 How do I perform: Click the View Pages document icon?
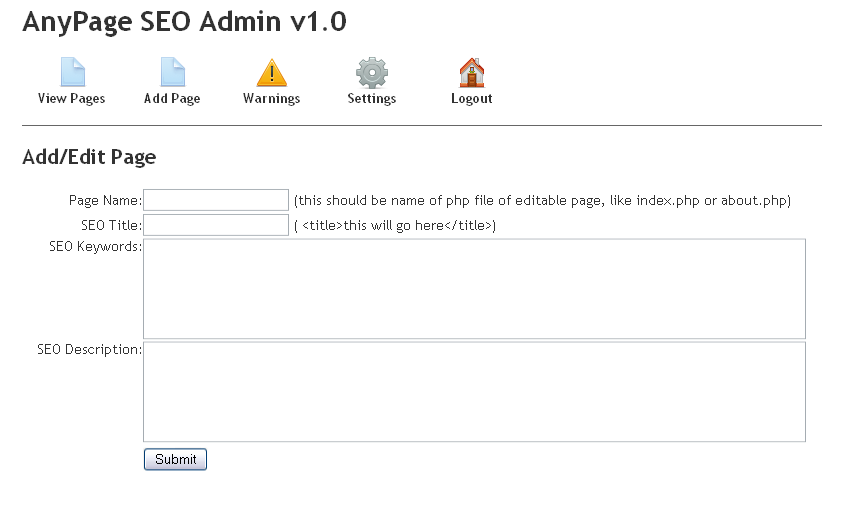(x=72, y=73)
